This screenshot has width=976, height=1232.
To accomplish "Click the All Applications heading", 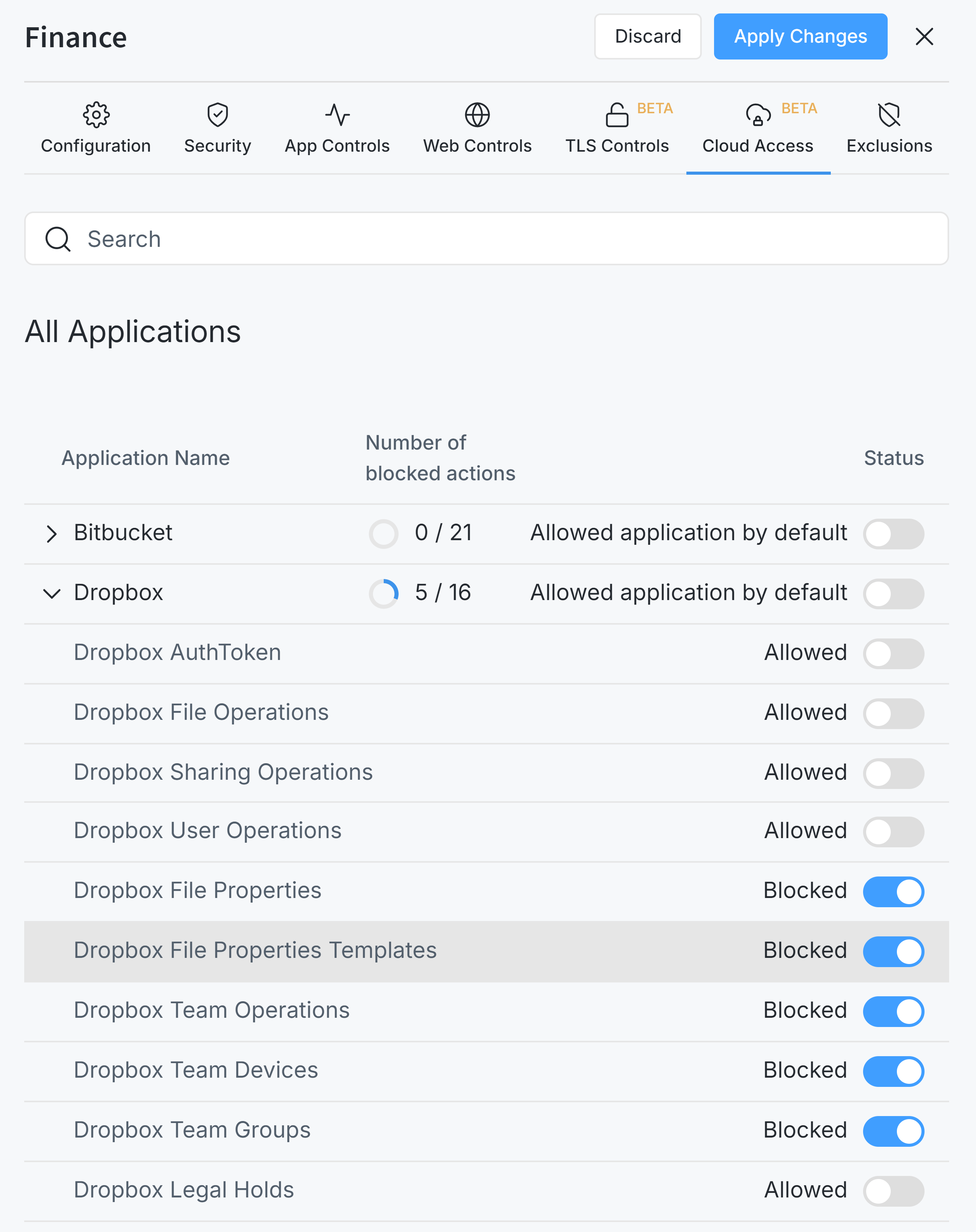I will (x=133, y=332).
